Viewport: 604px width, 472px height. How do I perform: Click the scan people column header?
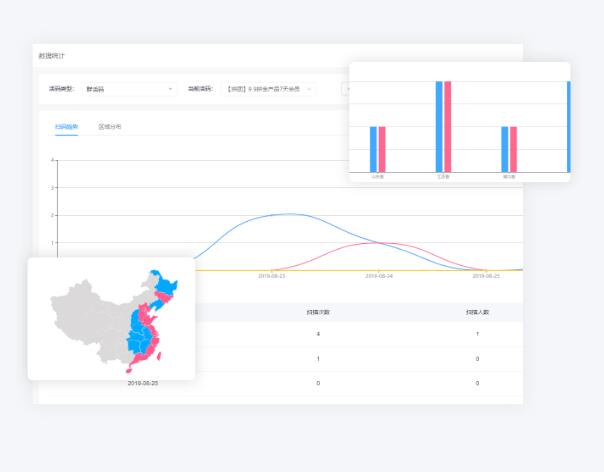[x=477, y=312]
